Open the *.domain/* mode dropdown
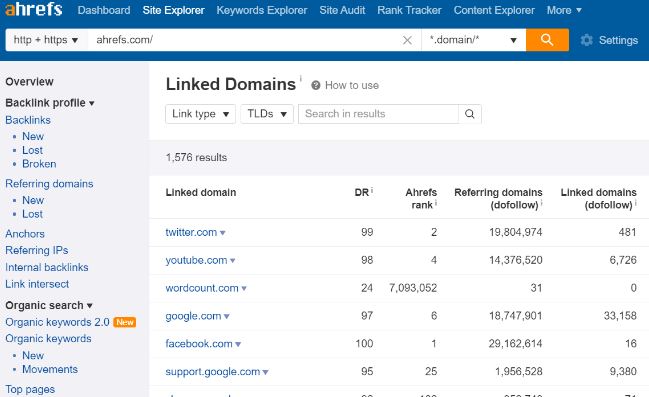This screenshot has height=397, width=649. [474, 40]
